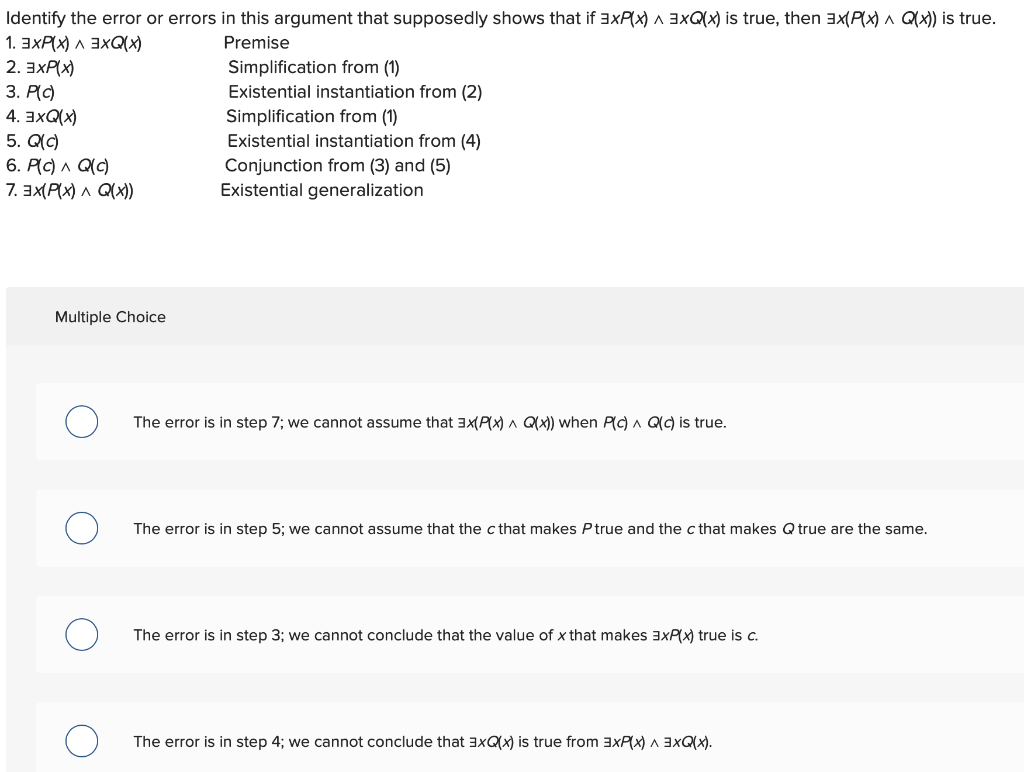
Task: Select the radio button for the step 7 answer
Action: tap(81, 422)
